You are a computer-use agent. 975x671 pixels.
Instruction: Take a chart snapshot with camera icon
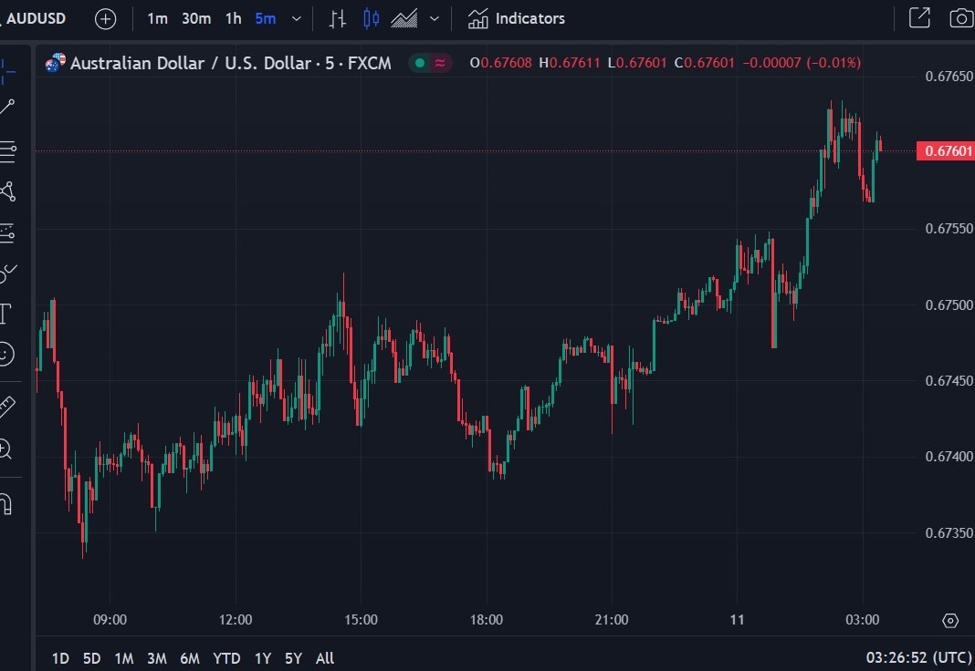tap(960, 18)
